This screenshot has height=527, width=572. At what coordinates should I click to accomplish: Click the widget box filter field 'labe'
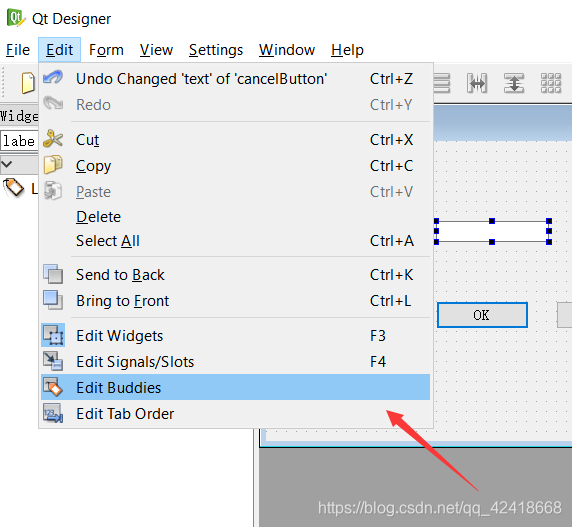(19, 141)
